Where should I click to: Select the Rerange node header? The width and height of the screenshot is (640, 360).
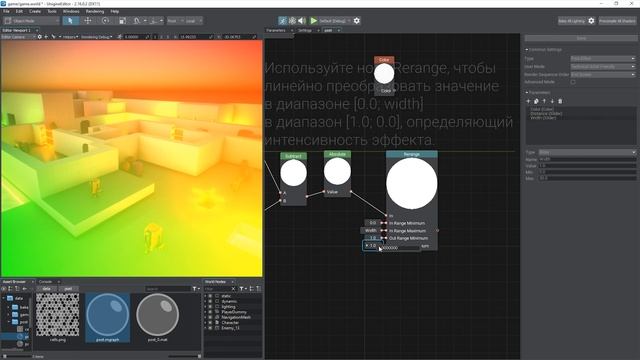pyautogui.click(x=411, y=154)
